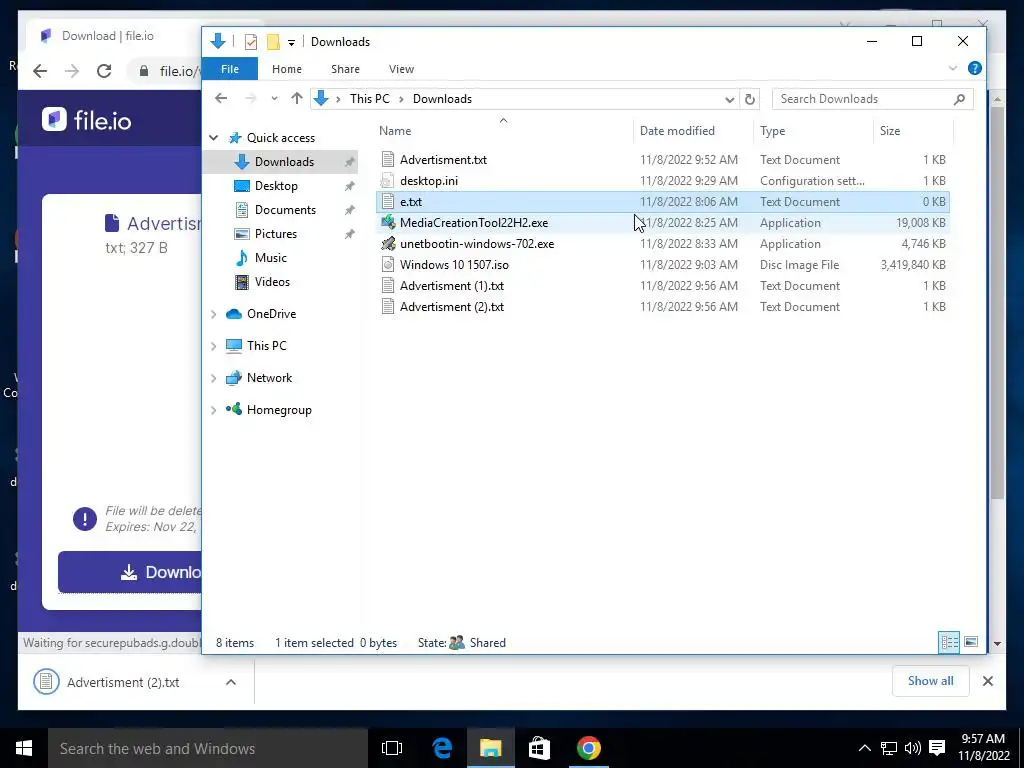The height and width of the screenshot is (768, 1024).
Task: Show hidden system tray icons
Action: [864, 748]
